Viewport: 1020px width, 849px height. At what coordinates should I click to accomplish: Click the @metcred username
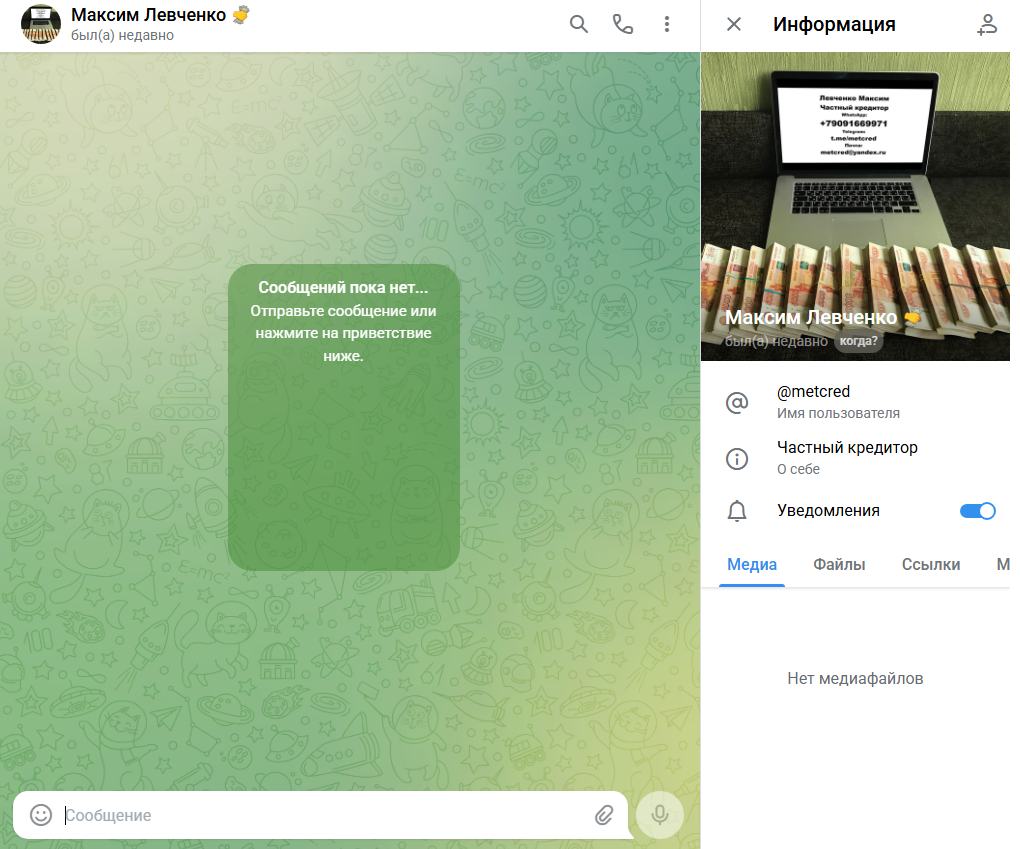pyautogui.click(x=813, y=392)
